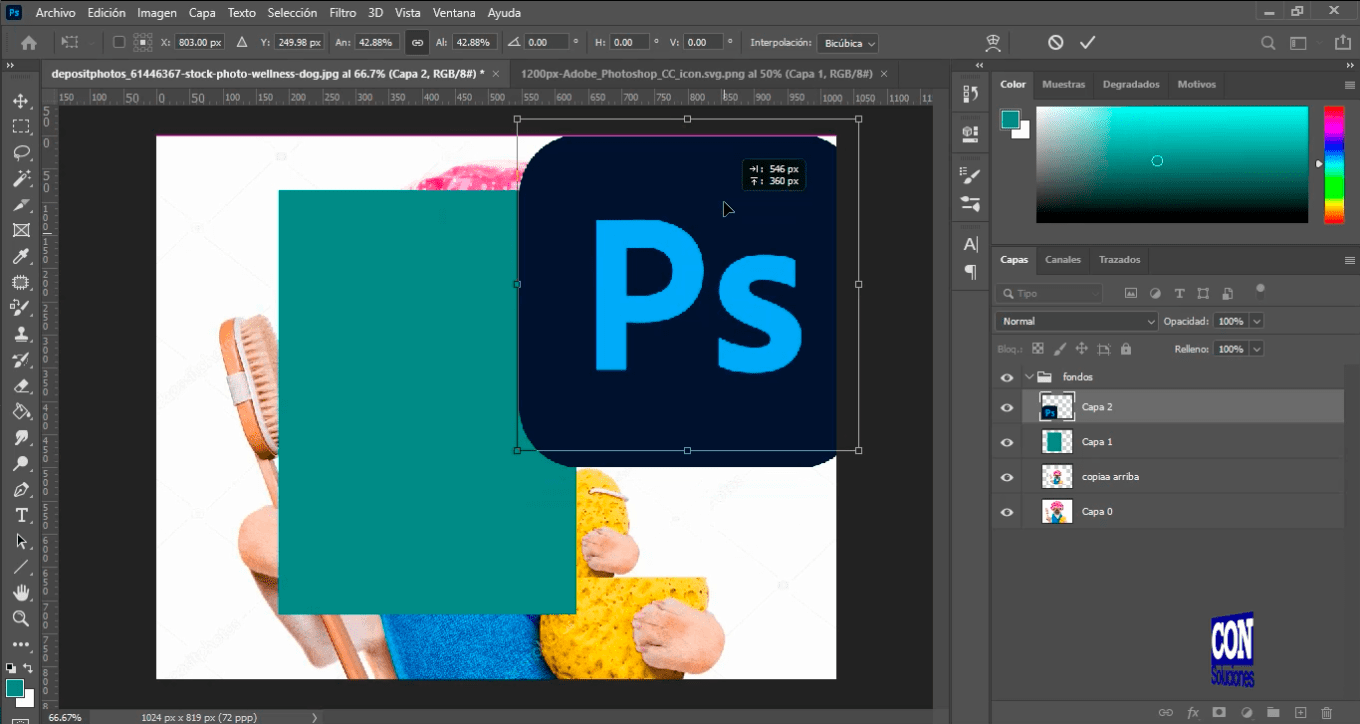This screenshot has width=1360, height=724.
Task: Click the foreground color swatch in toolbar
Action: 14,688
